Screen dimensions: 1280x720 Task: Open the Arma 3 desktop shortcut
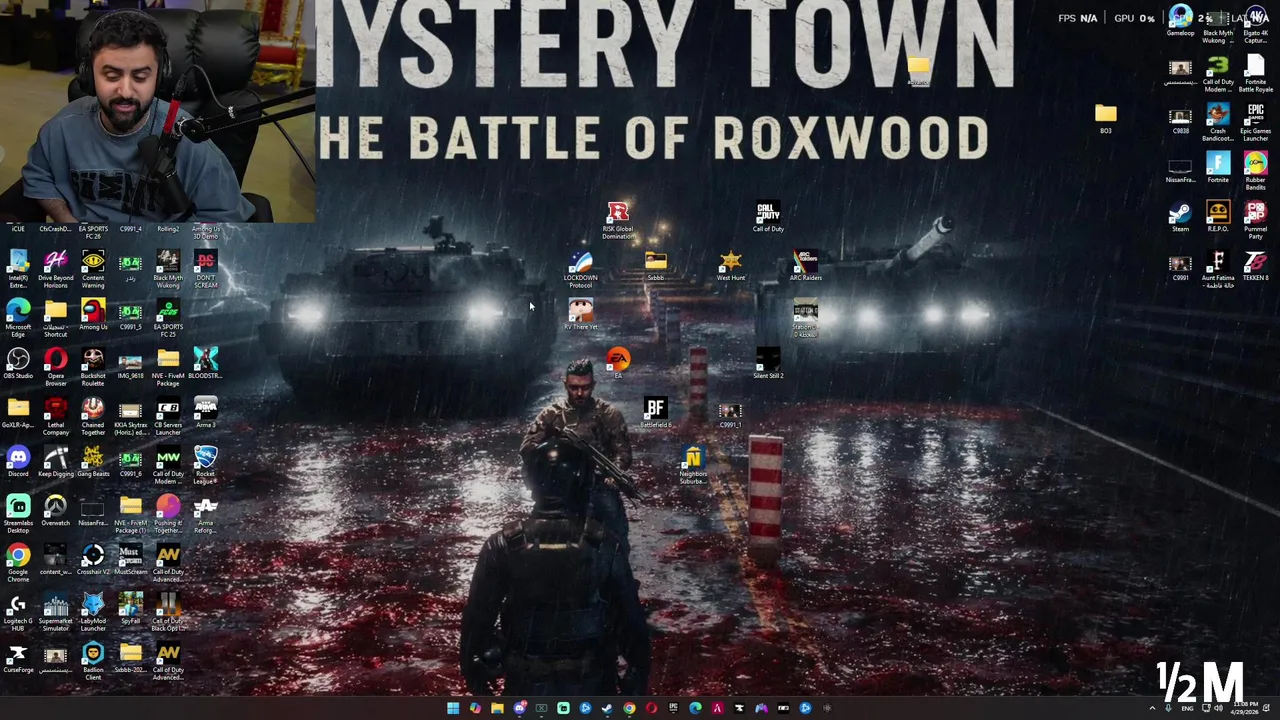pos(205,413)
